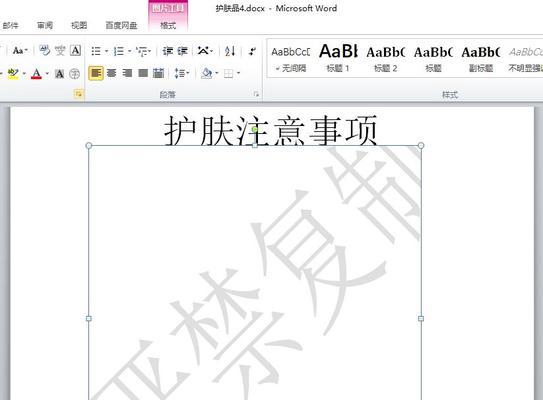Open the 百度网盘 ribbon tab
The image size is (543, 400).
click(121, 25)
